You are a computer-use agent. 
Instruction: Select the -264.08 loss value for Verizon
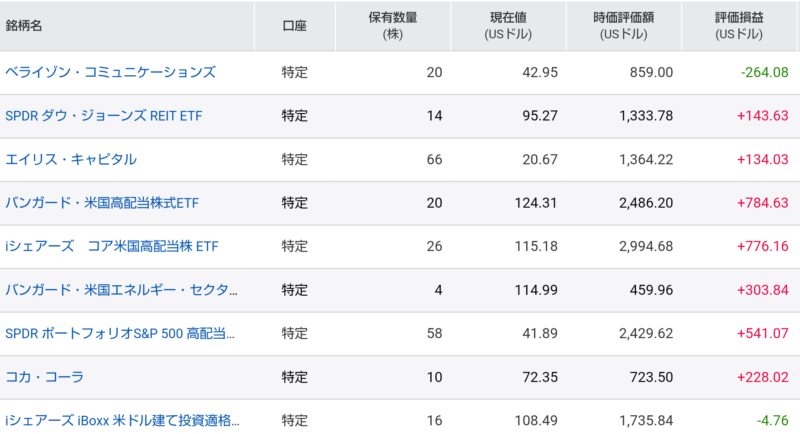pyautogui.click(x=765, y=72)
